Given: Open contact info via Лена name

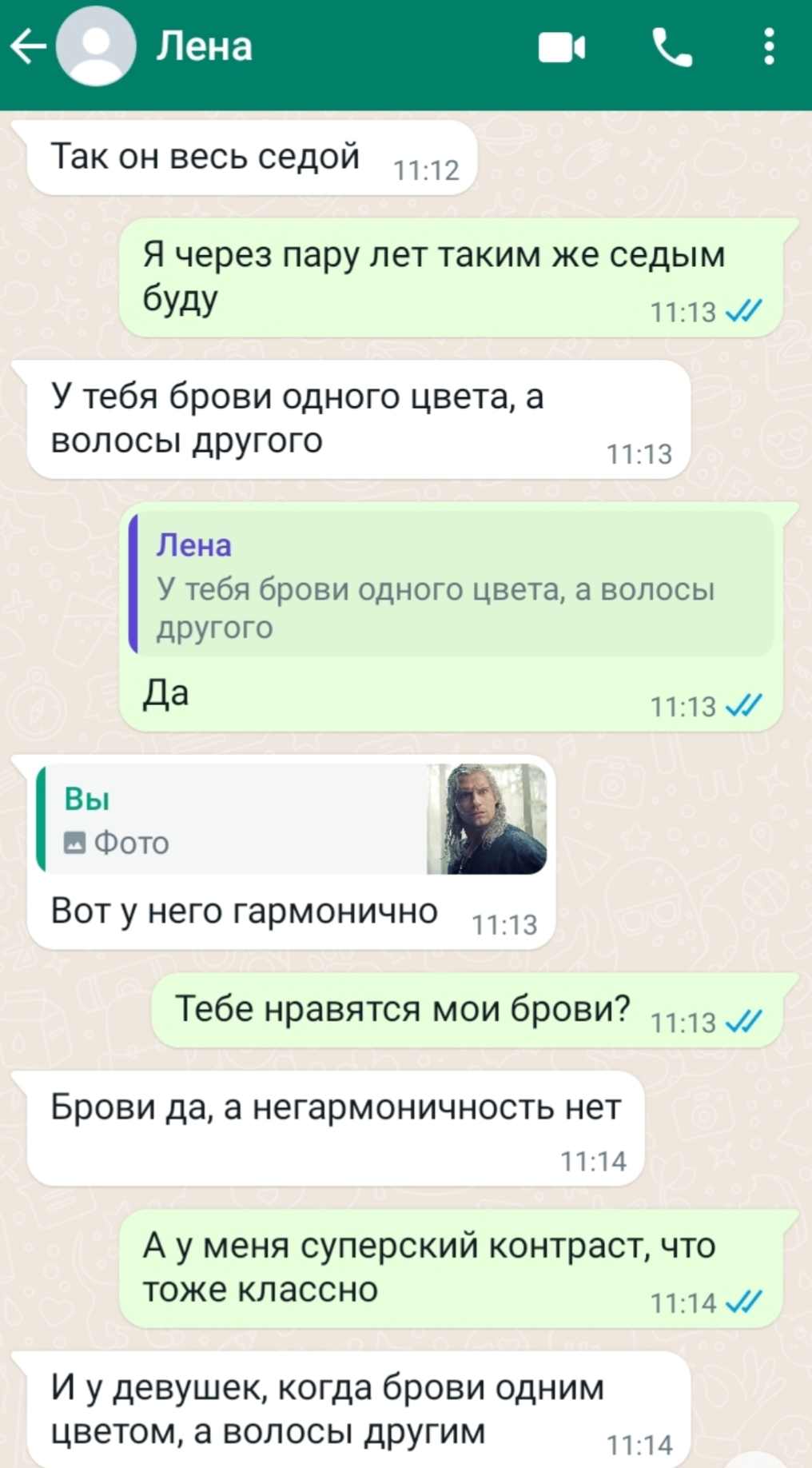Looking at the screenshot, I should coord(204,46).
